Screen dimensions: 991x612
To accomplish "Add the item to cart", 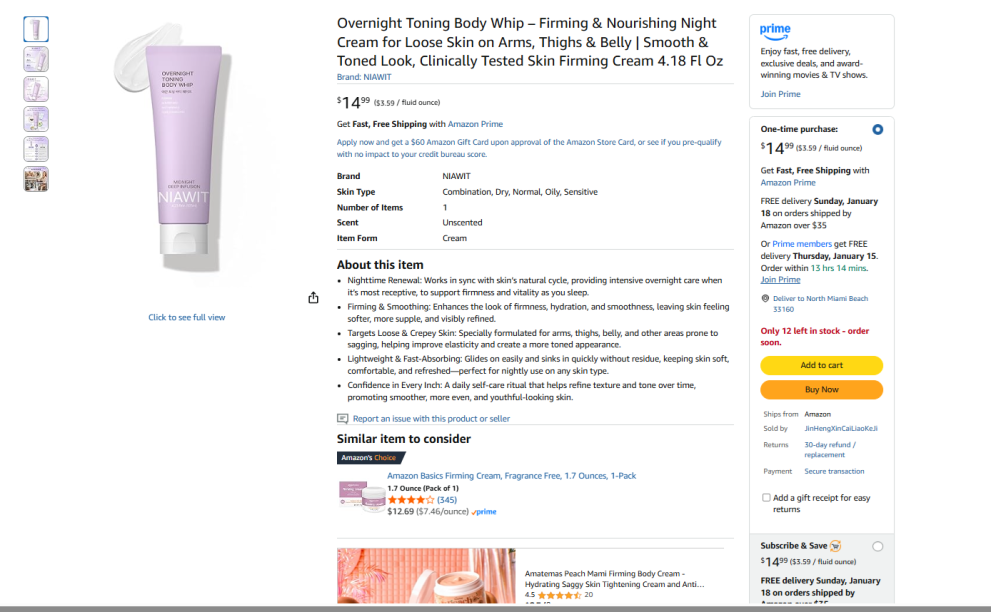I will point(821,365).
